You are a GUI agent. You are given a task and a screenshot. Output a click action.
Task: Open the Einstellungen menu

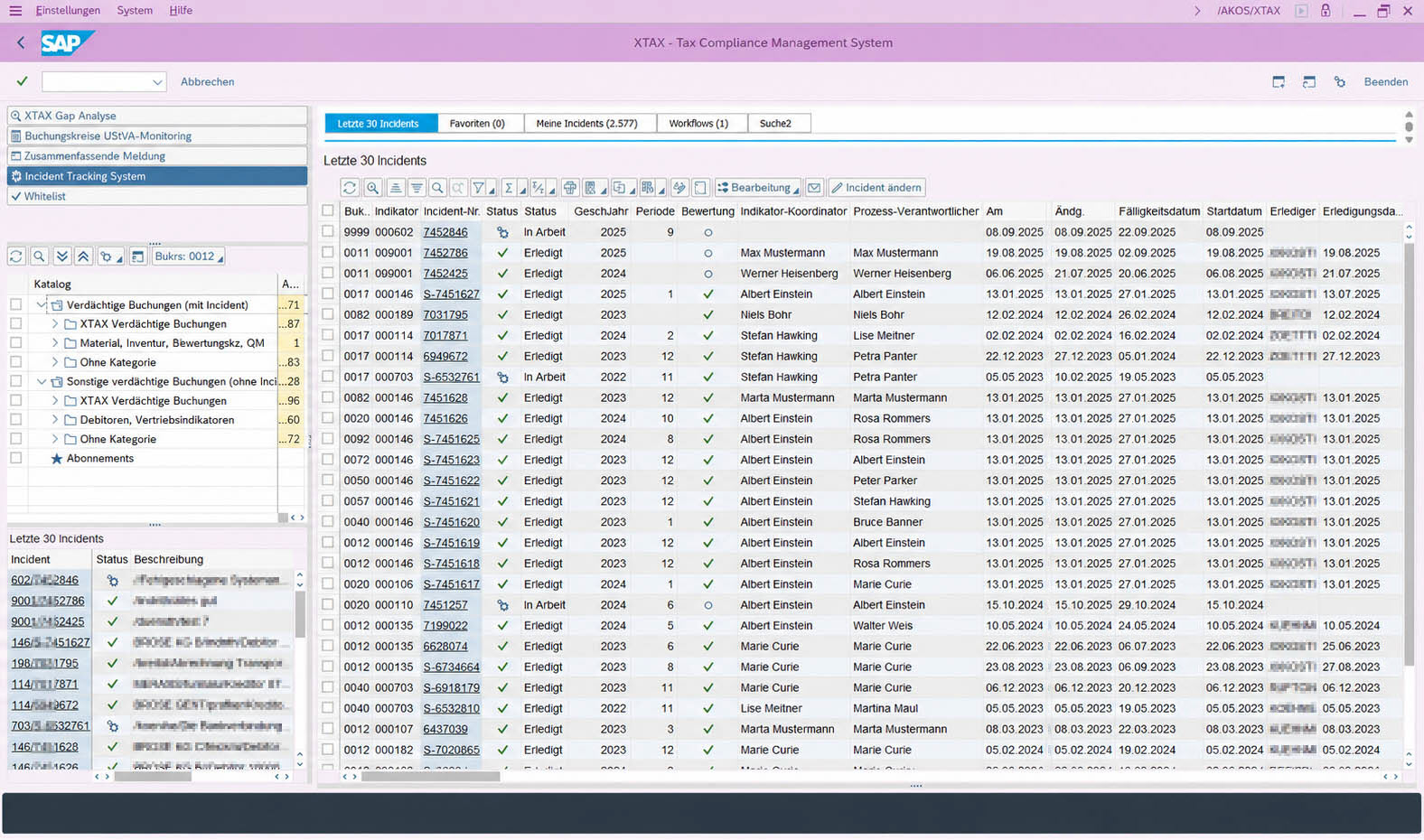(x=69, y=10)
